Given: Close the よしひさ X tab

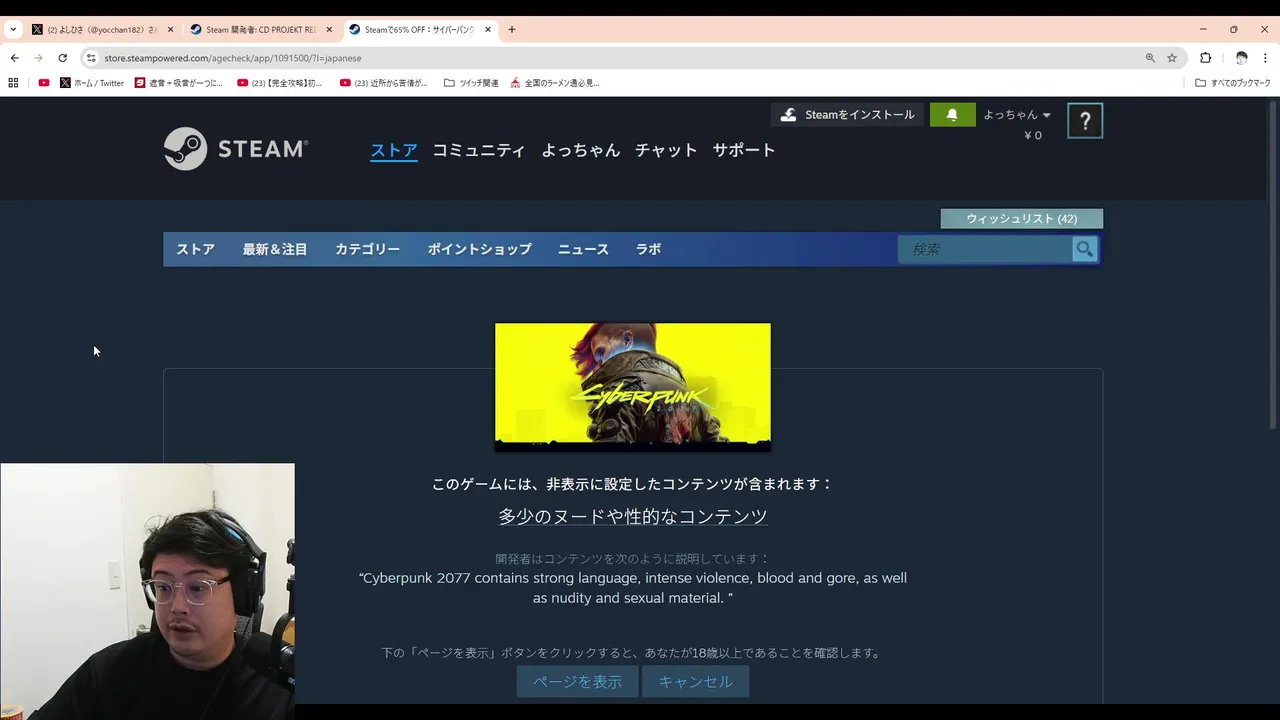Looking at the screenshot, I should 170,30.
